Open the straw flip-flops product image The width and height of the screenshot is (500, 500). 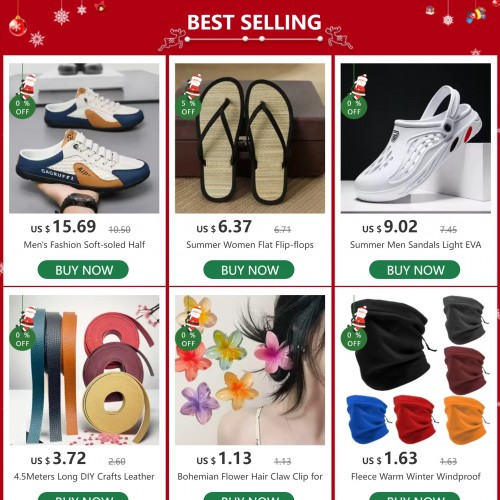coord(250,138)
